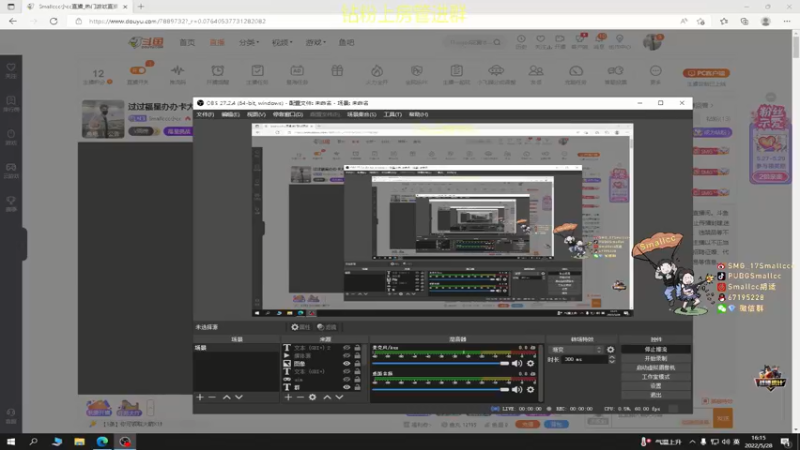Expand the 视频 dropdown on Douyu
Viewport: 800px width, 450px height.
pyautogui.click(x=282, y=42)
